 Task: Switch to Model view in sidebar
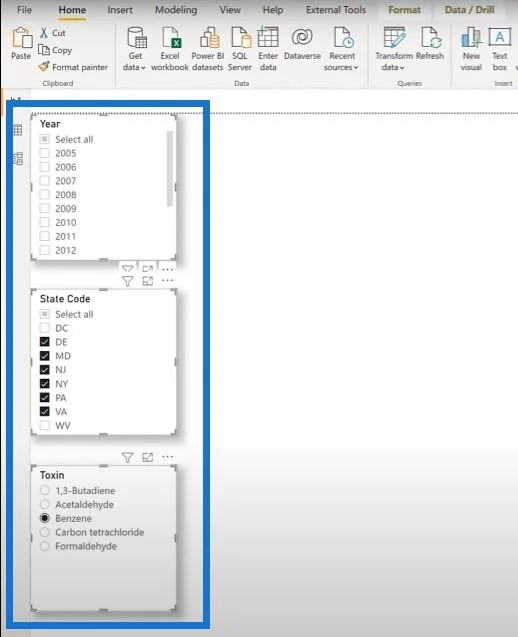(17, 159)
